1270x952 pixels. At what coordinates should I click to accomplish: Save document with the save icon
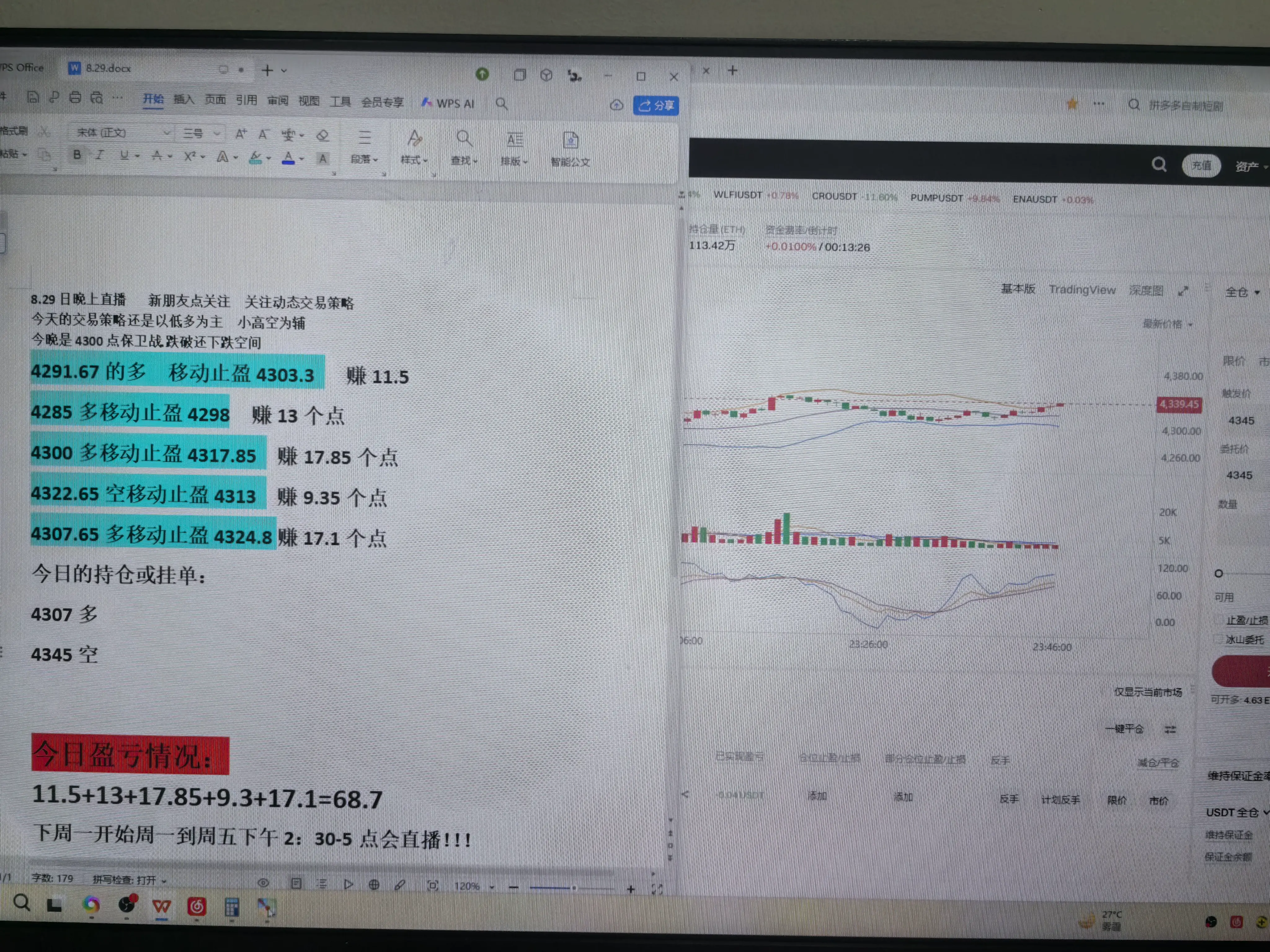tap(33, 97)
